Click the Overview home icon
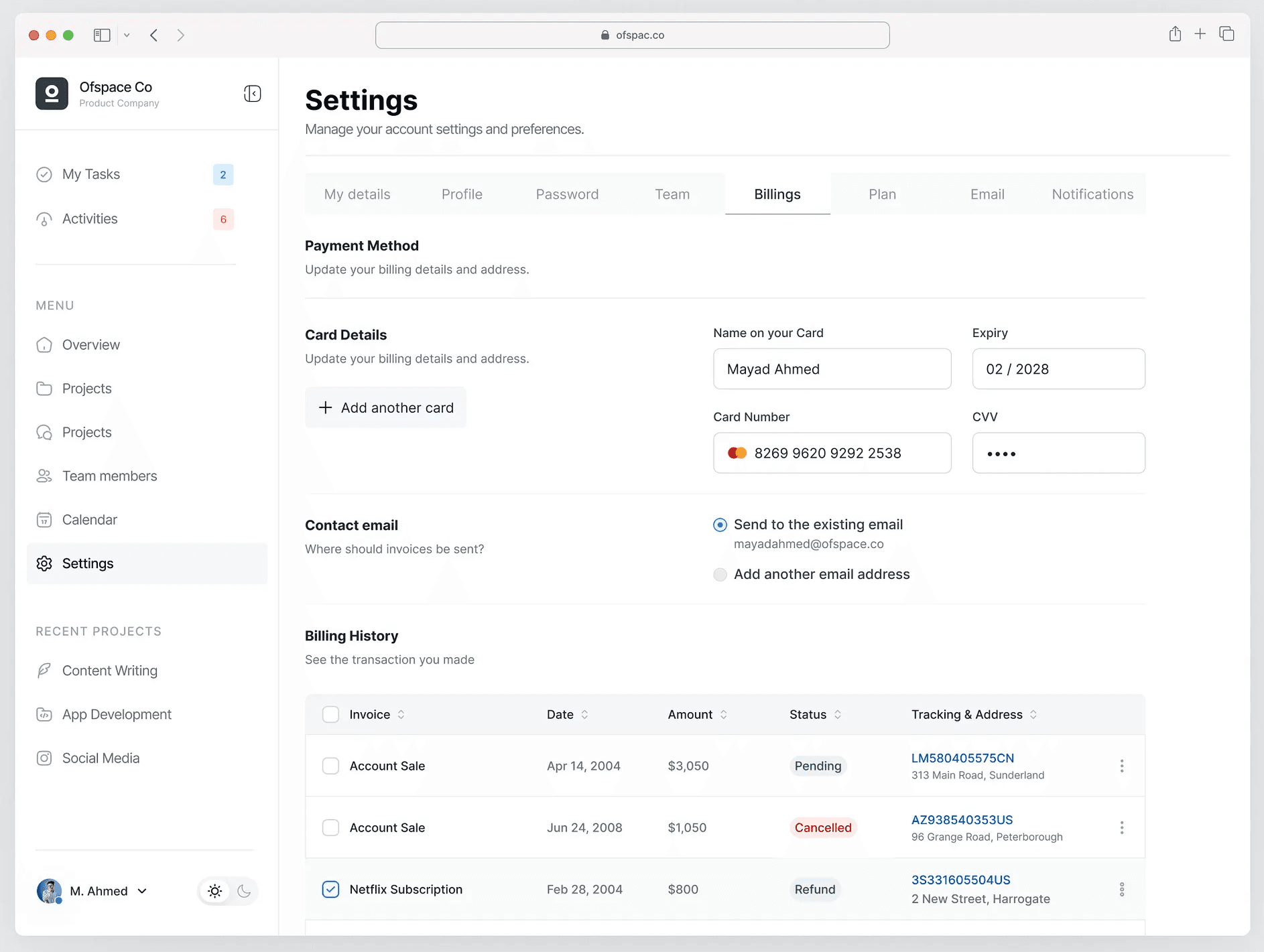The width and height of the screenshot is (1264, 952). (44, 345)
